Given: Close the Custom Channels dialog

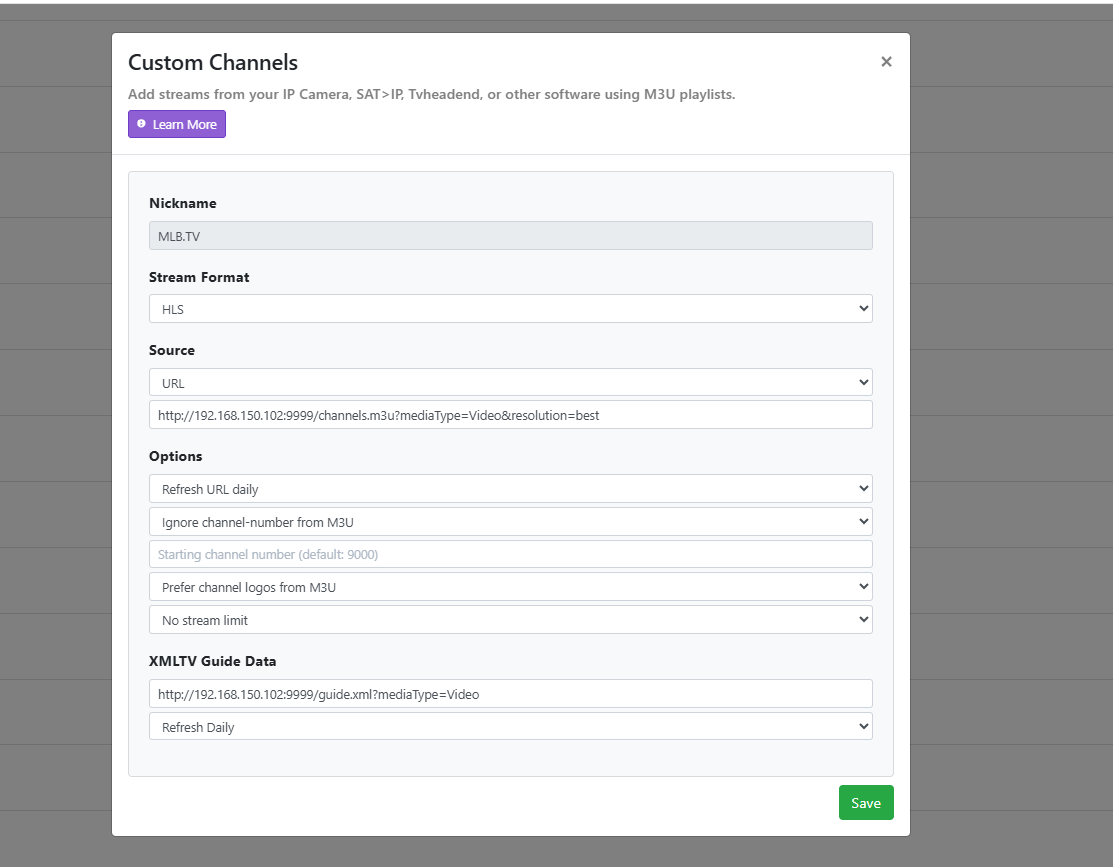Looking at the screenshot, I should click(886, 62).
